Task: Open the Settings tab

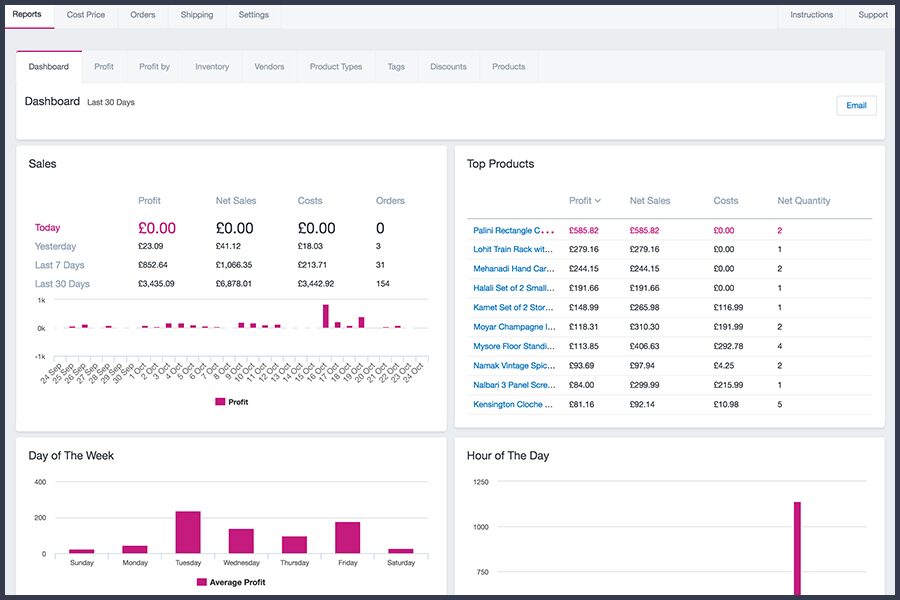Action: coord(254,15)
